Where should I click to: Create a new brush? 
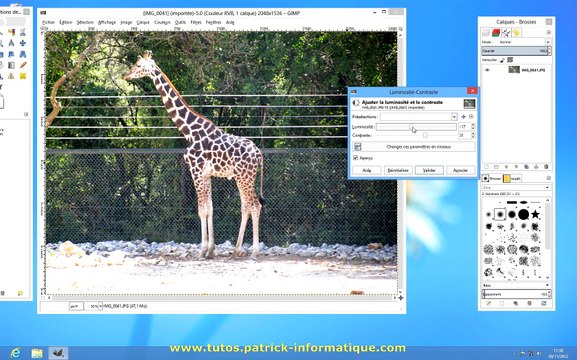(x=502, y=304)
